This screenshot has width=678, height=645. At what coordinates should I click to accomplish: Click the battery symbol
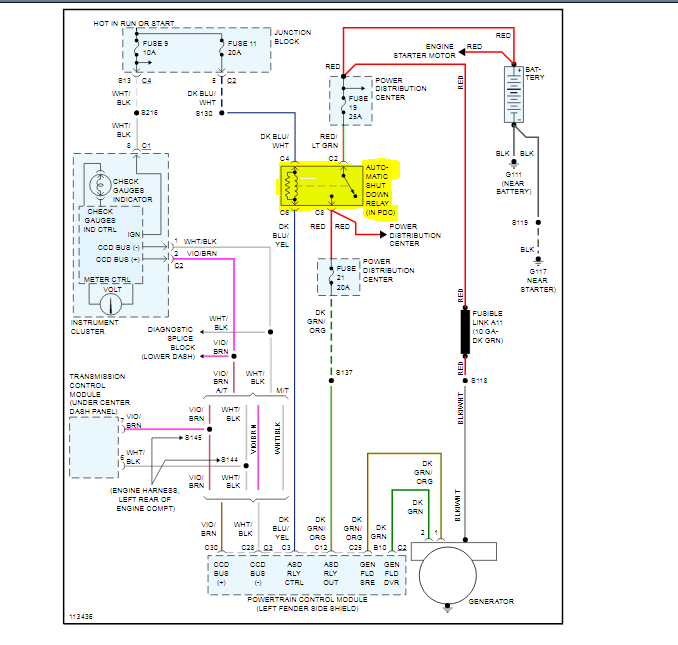(514, 94)
